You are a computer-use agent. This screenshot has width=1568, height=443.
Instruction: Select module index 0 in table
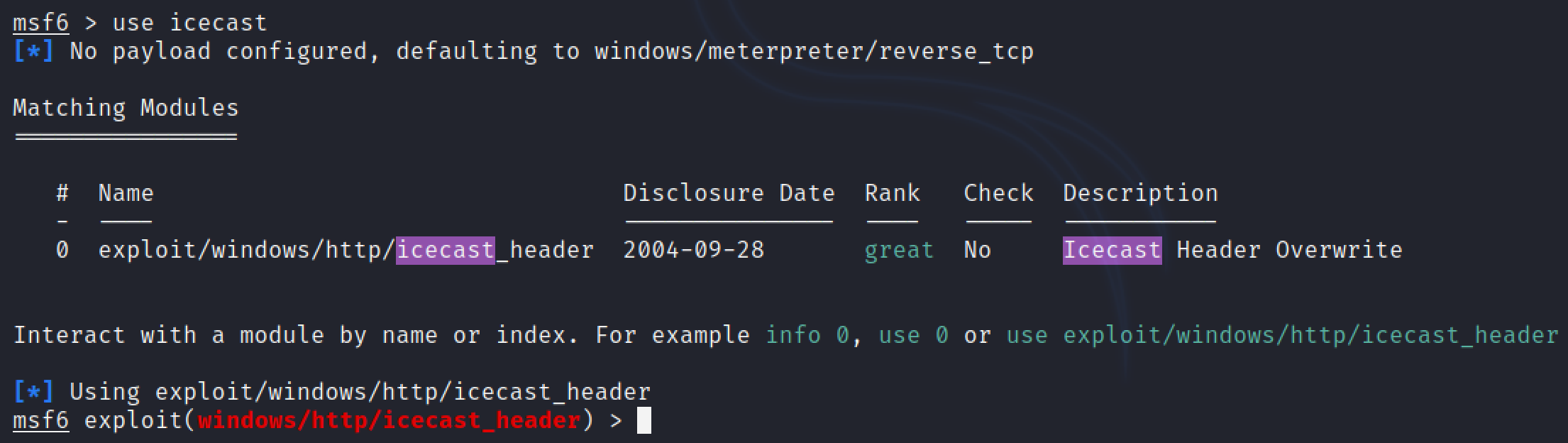point(62,250)
